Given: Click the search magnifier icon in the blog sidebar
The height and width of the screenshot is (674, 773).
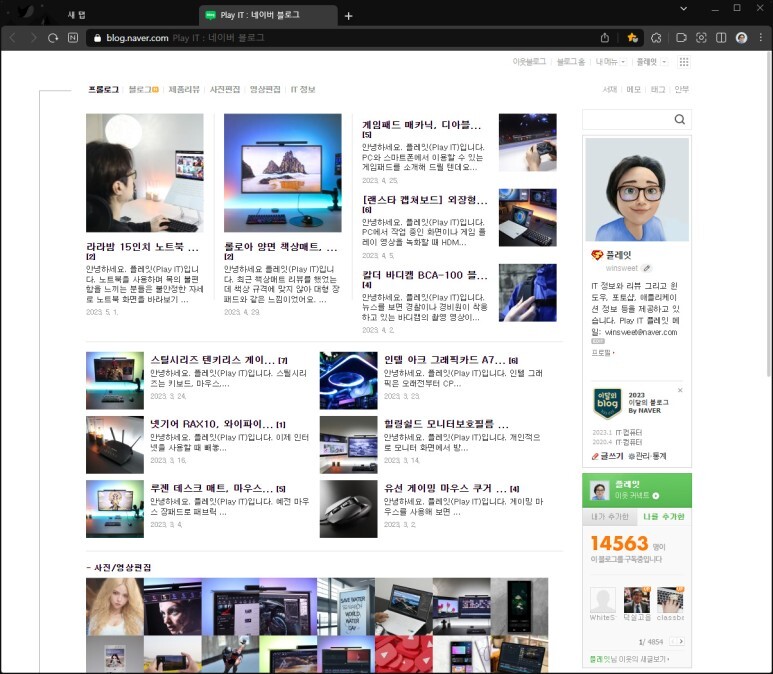Looking at the screenshot, I should coord(679,119).
